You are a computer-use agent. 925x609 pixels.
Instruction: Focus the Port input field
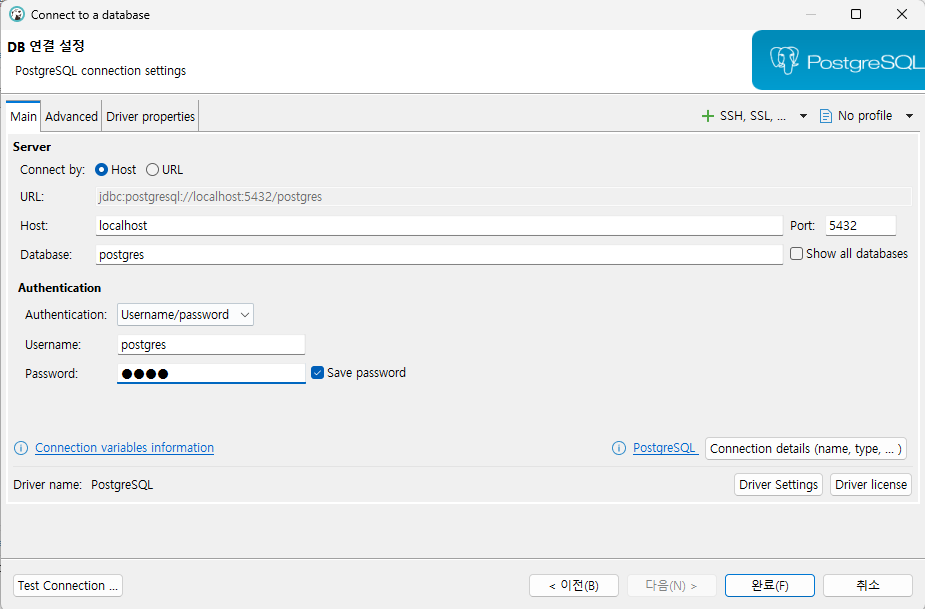click(861, 225)
